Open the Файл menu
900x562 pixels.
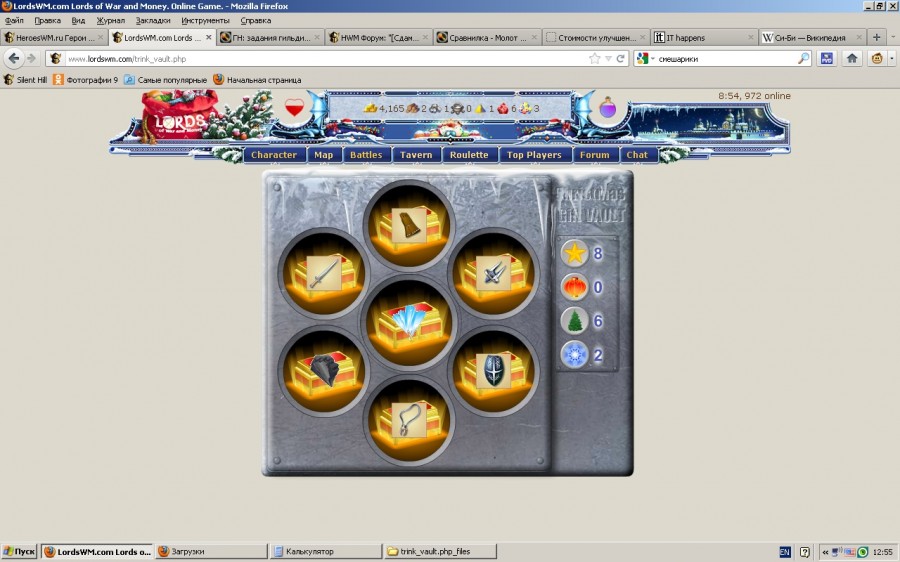pyautogui.click(x=14, y=20)
